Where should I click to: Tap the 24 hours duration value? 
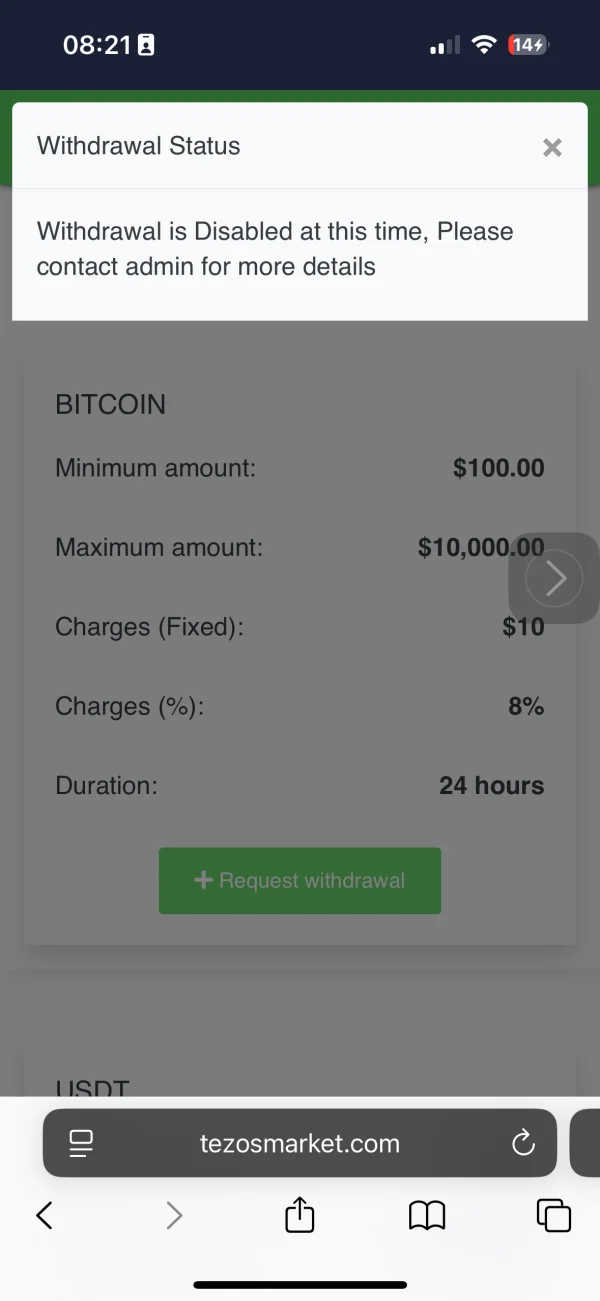click(491, 786)
